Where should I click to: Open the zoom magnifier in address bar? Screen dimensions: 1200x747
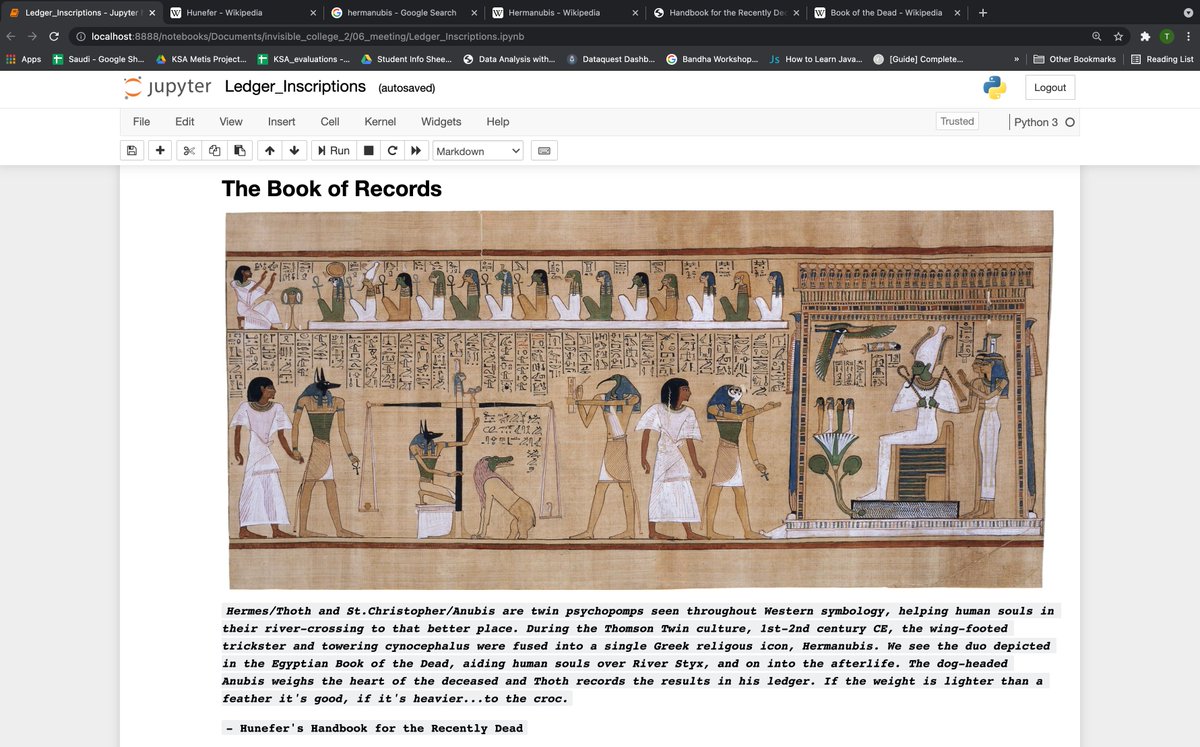[x=1097, y=36]
